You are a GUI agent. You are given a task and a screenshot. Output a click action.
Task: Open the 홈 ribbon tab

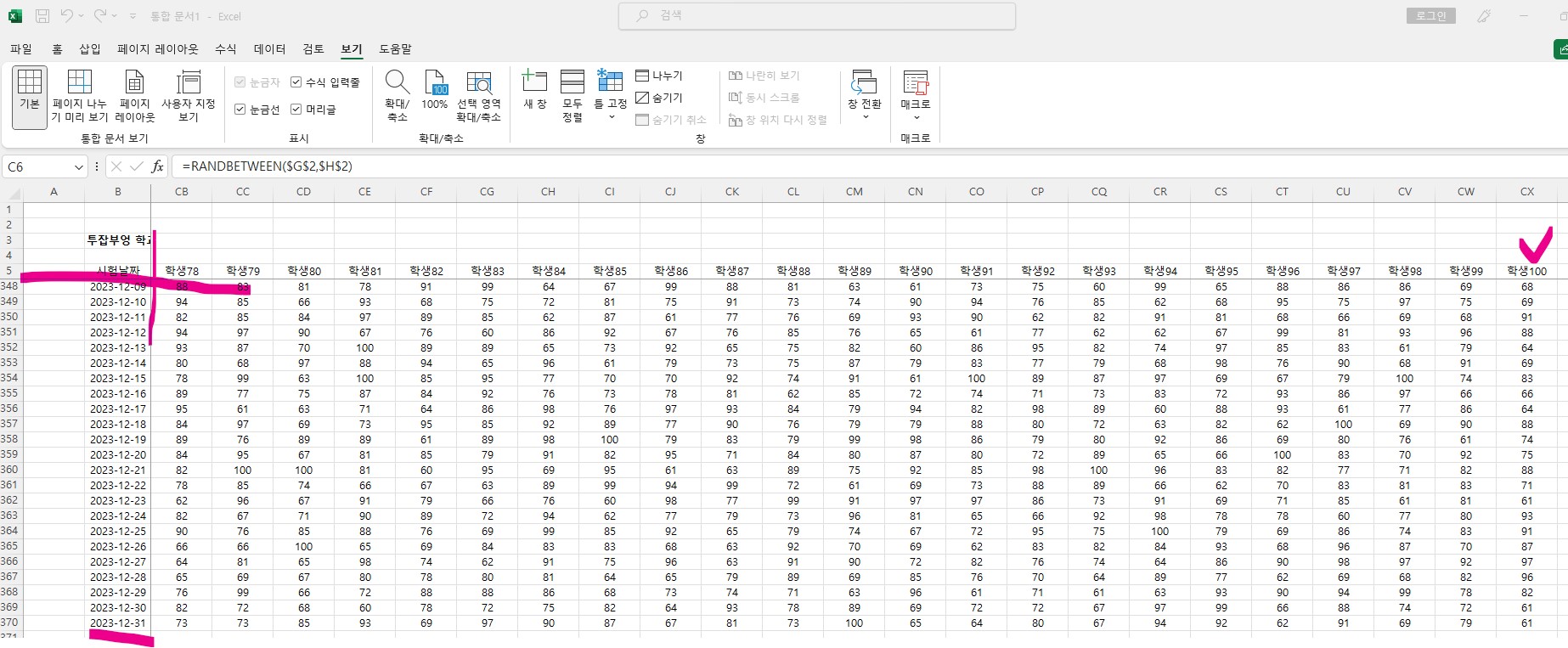57,49
